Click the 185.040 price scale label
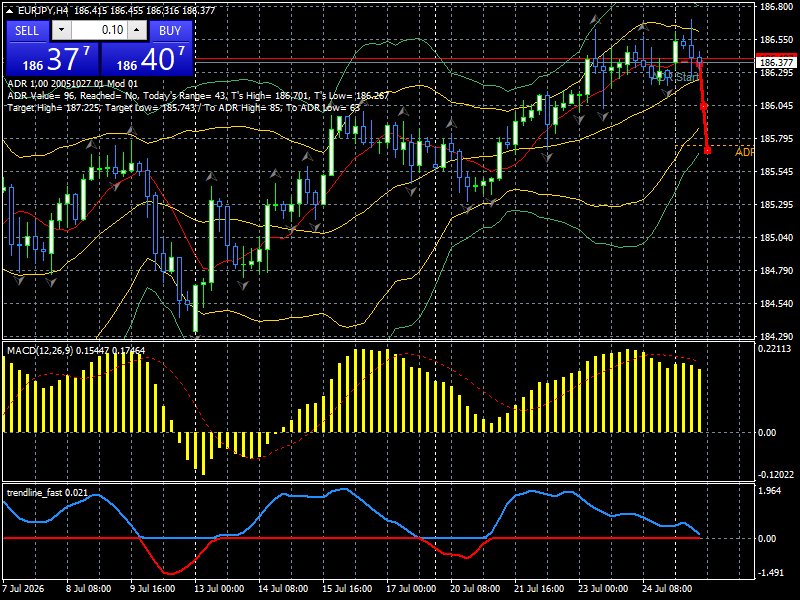This screenshot has height=600, width=800. [x=777, y=238]
